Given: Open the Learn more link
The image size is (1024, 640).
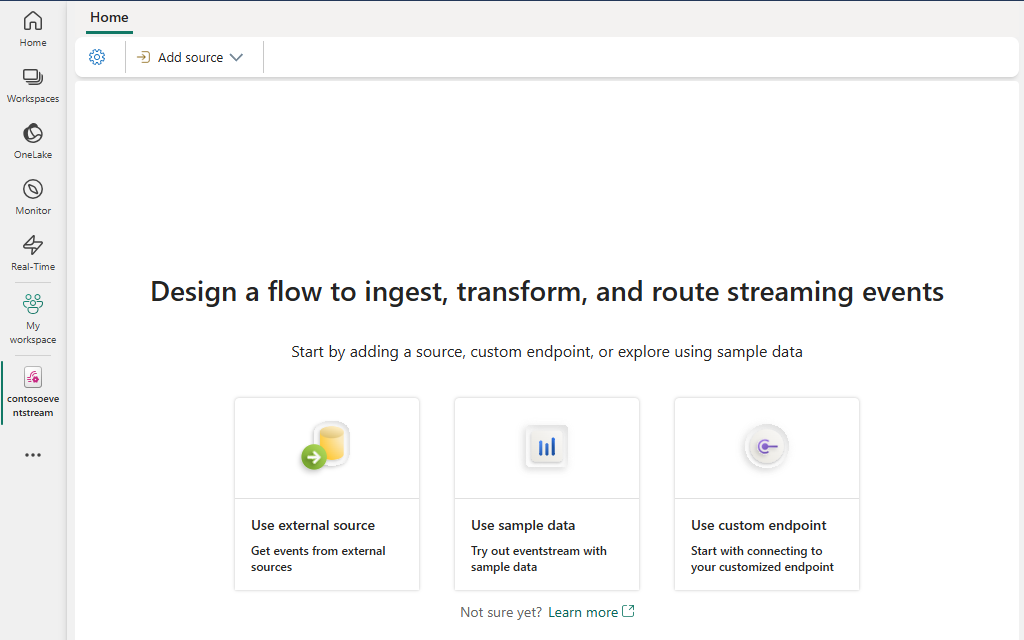Looking at the screenshot, I should [583, 612].
